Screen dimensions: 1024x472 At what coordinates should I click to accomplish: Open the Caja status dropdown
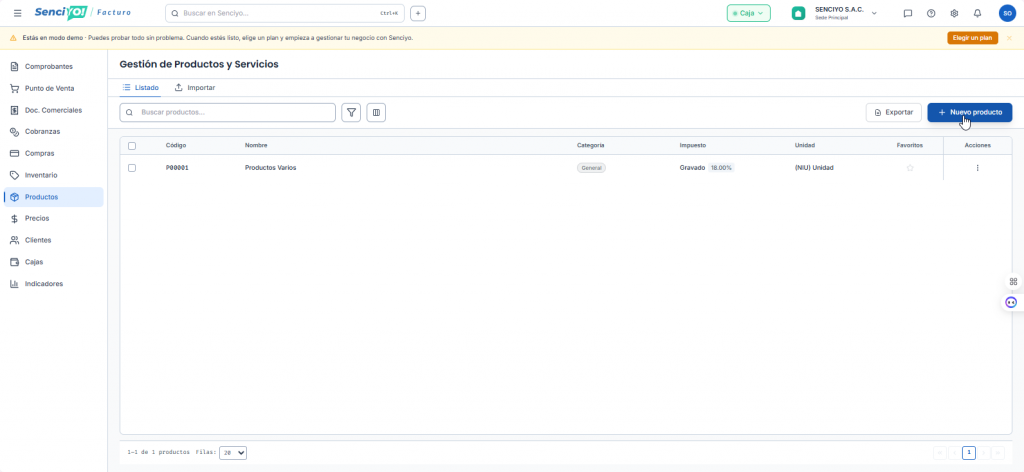(748, 13)
